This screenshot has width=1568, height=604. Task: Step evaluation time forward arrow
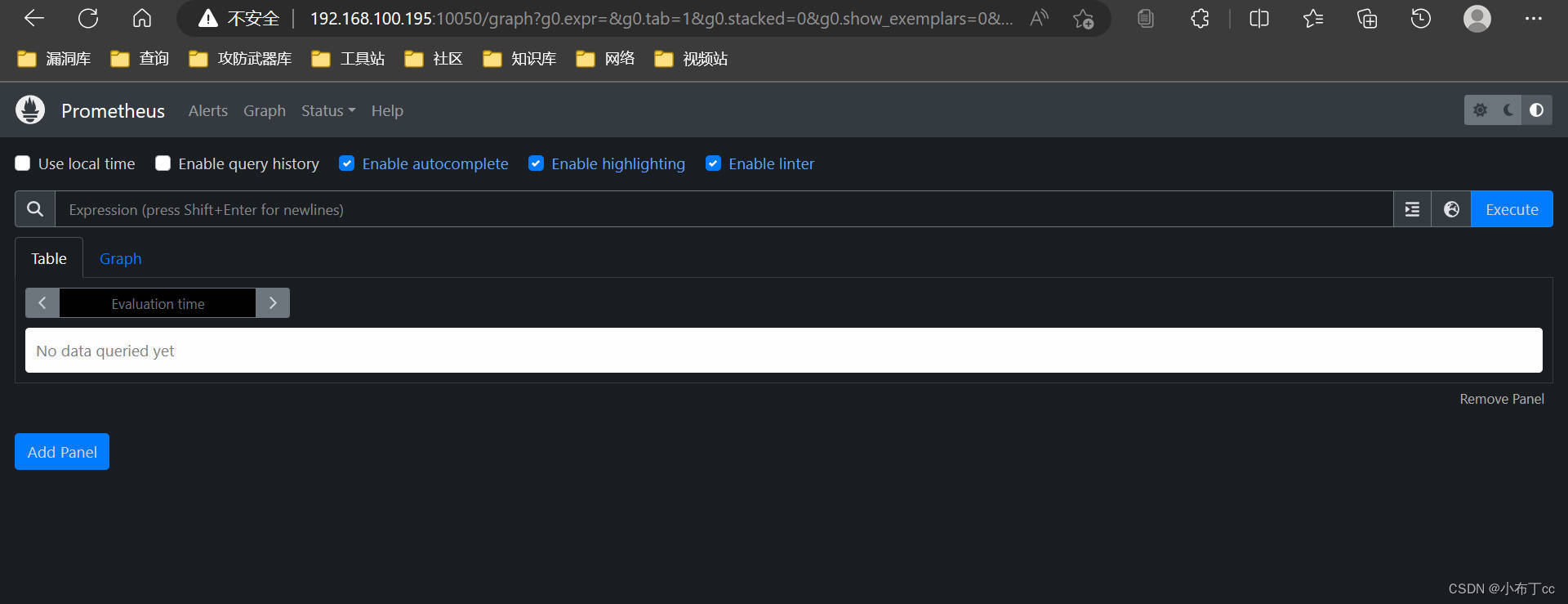(273, 302)
